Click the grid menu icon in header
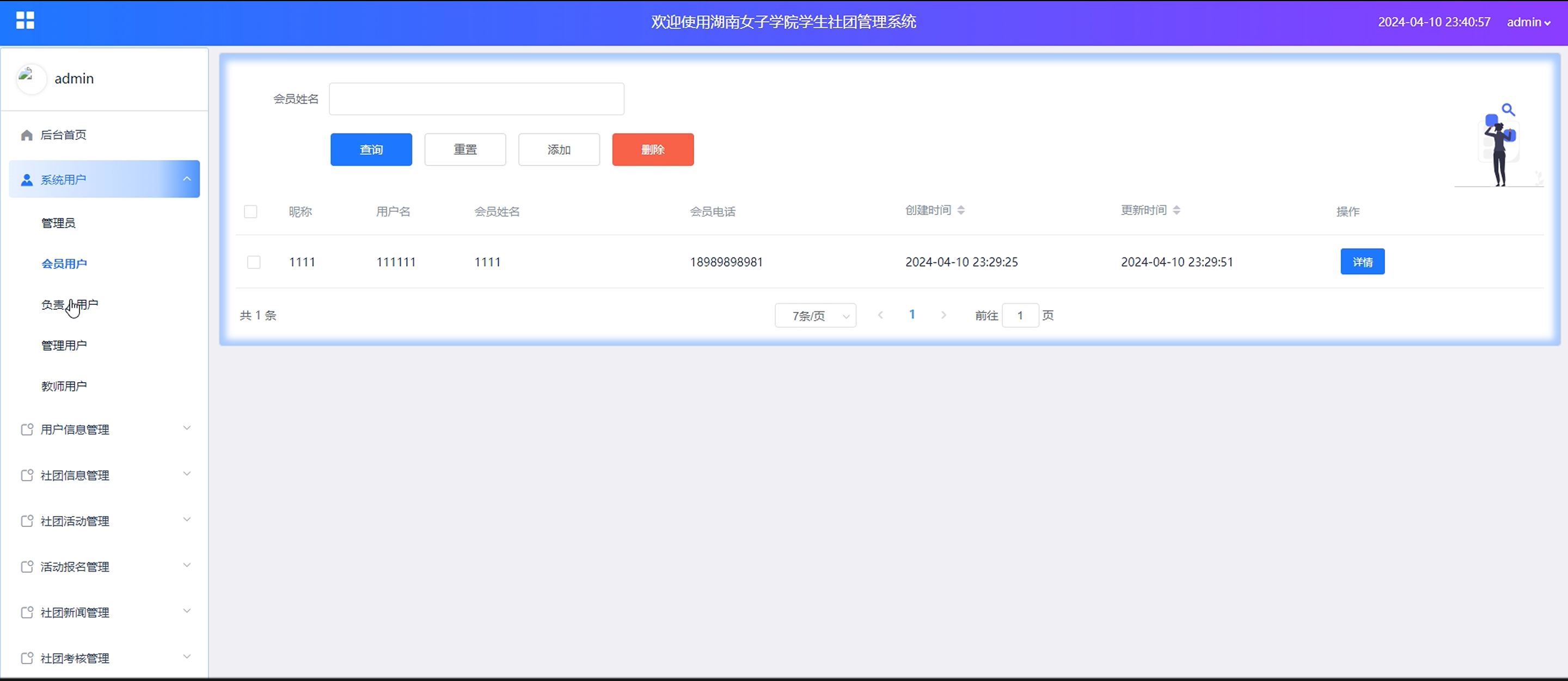1568x681 pixels. coord(25,21)
